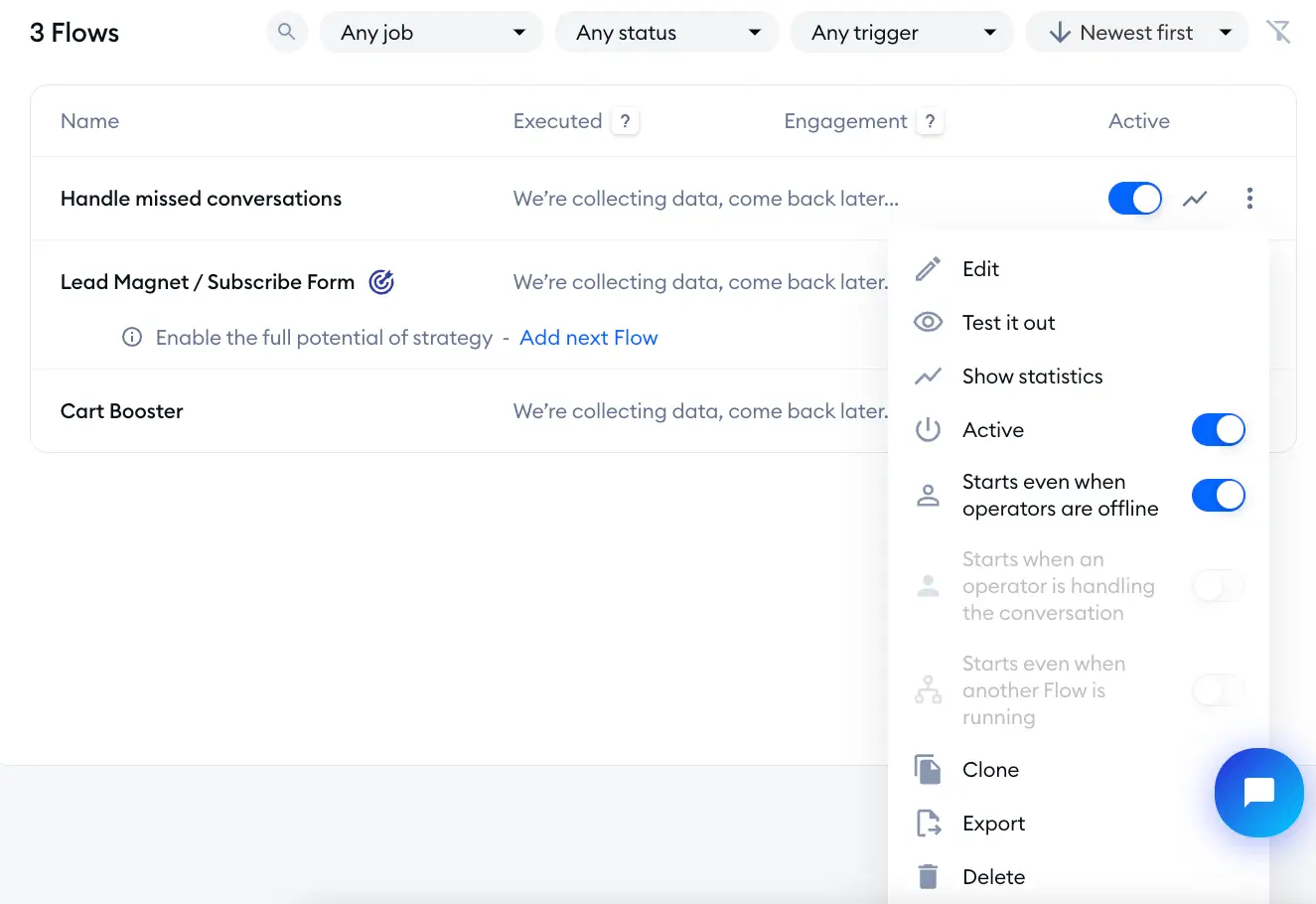Open the chat bubble widget
Viewport: 1316px width, 904px height.
point(1259,793)
